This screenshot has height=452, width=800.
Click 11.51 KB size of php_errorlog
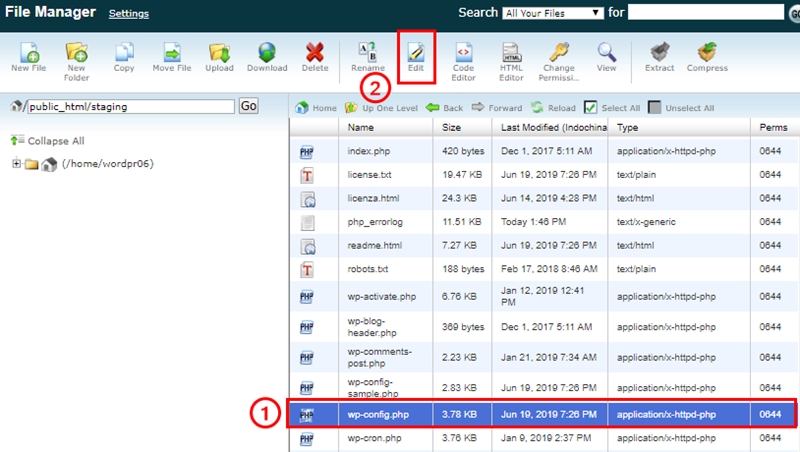tap(461, 221)
